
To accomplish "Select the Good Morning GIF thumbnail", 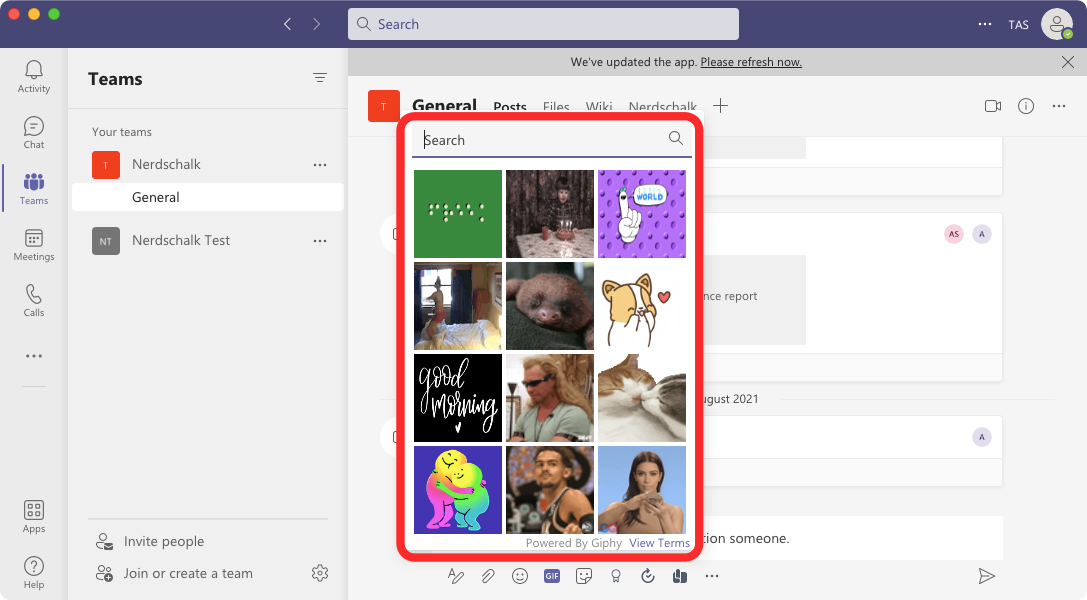I will click(x=457, y=398).
